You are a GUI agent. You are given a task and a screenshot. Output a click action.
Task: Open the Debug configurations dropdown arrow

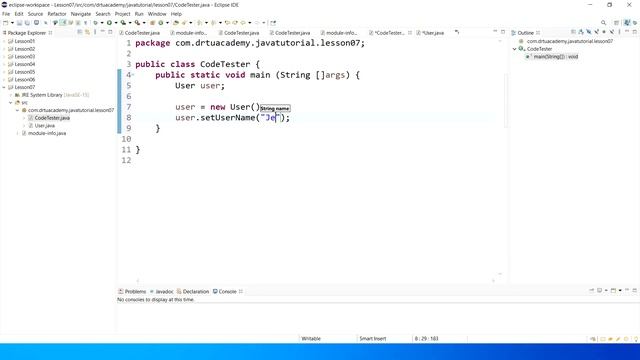tap(102, 23)
